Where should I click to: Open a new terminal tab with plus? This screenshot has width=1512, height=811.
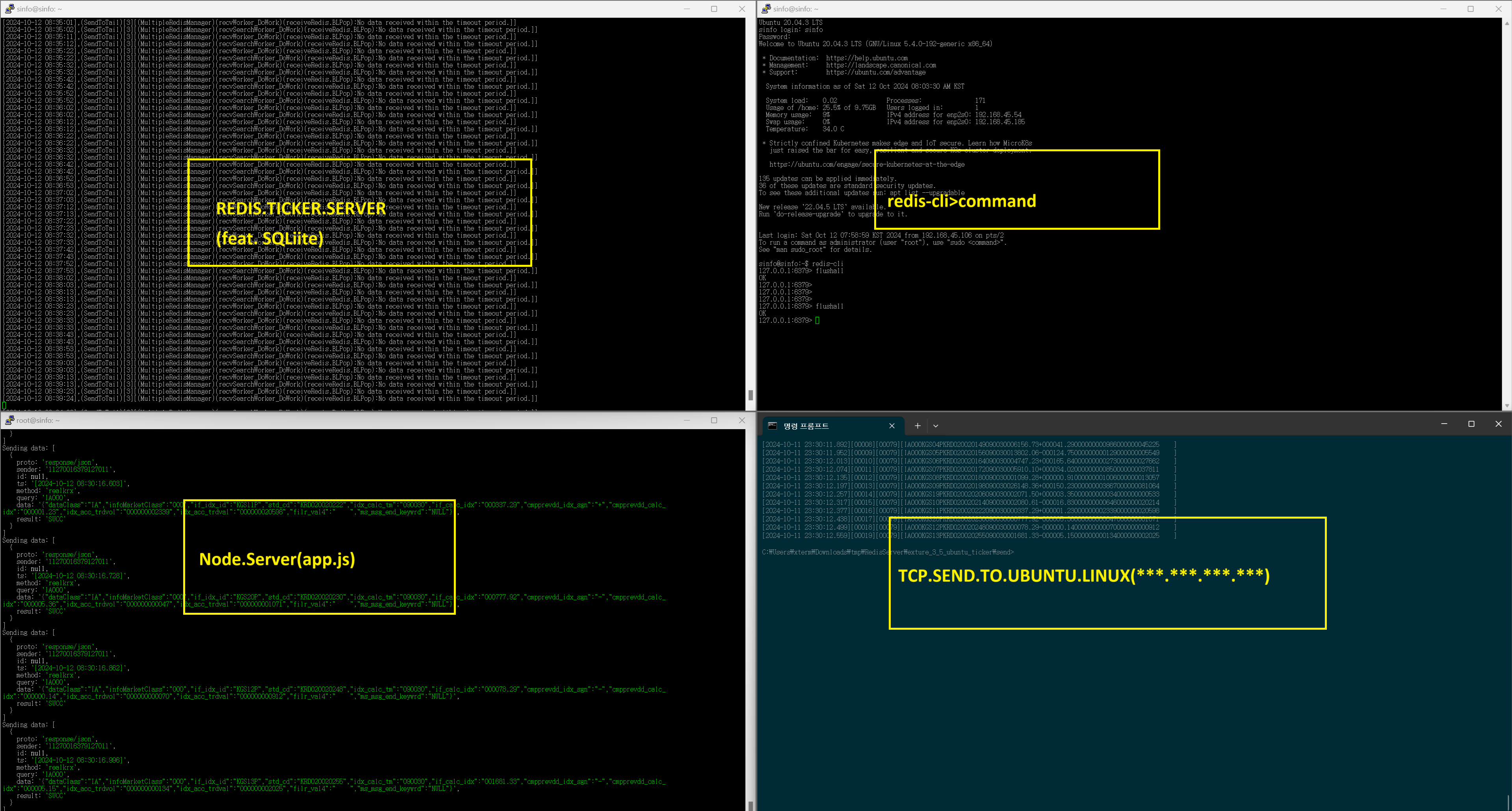click(x=918, y=426)
